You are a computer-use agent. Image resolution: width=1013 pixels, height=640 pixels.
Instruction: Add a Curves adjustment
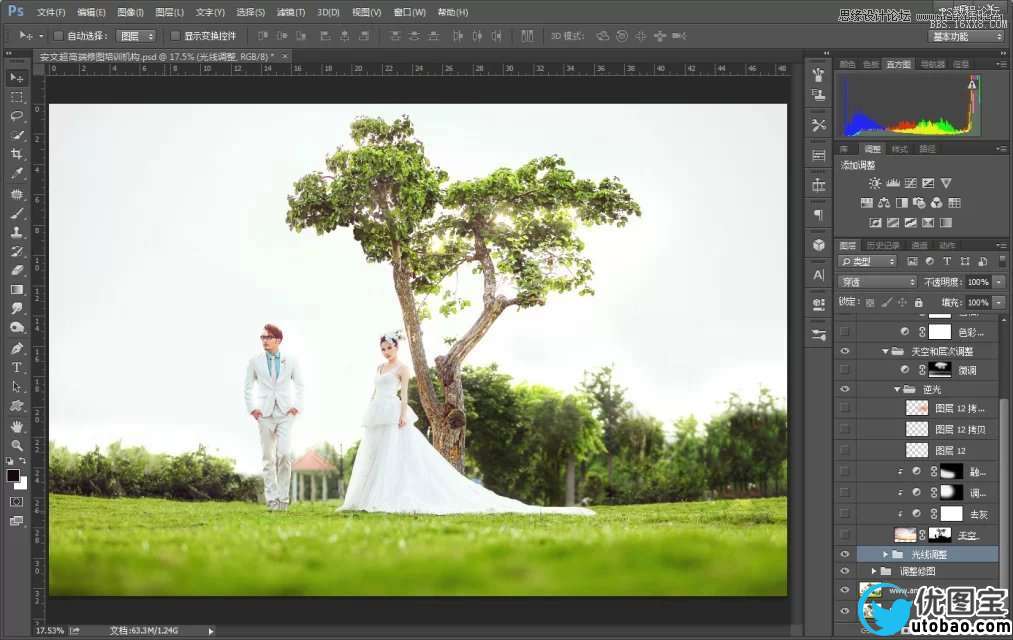coord(911,183)
